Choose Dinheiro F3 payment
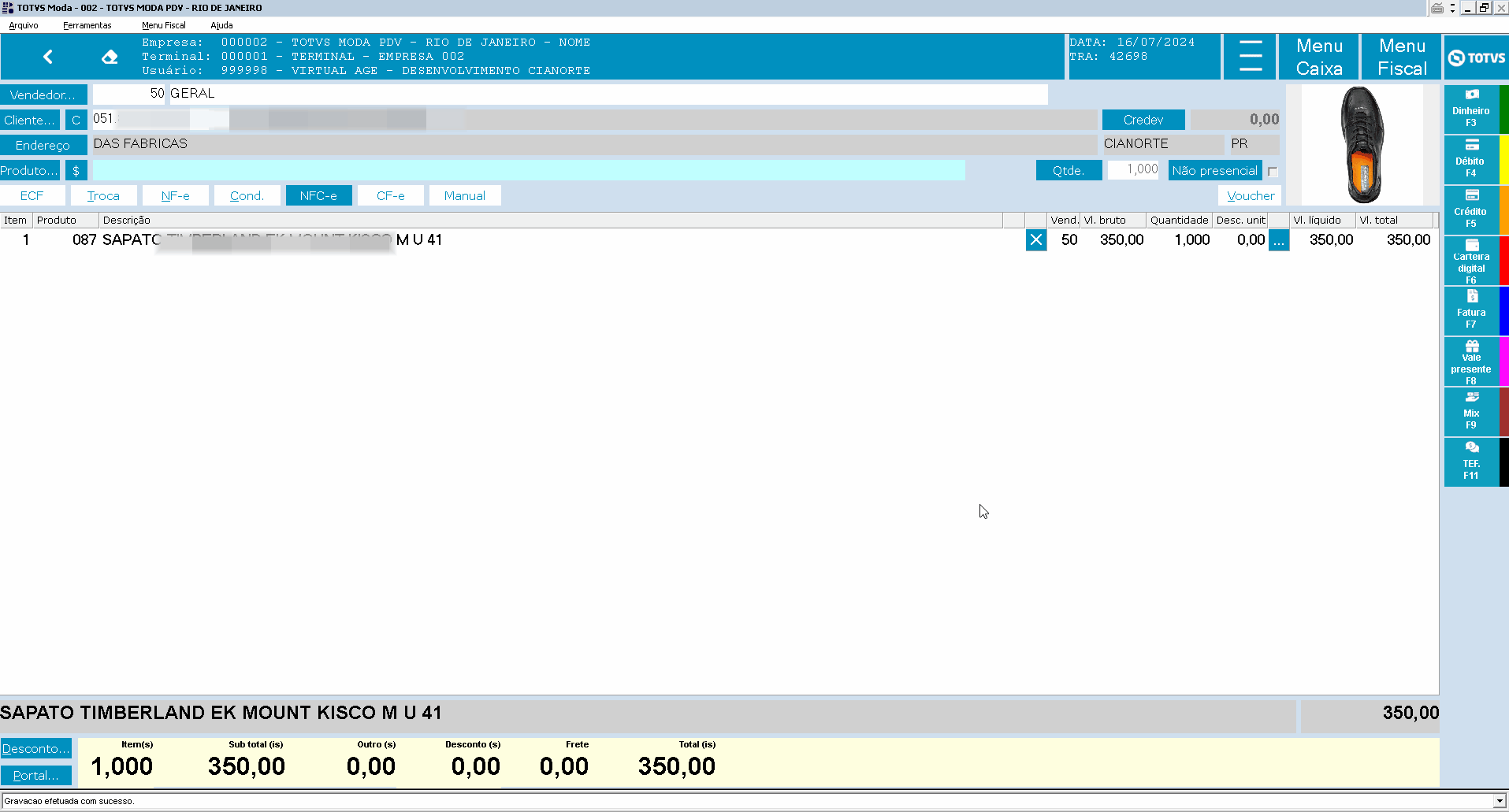The image size is (1509, 812). pos(1471,109)
